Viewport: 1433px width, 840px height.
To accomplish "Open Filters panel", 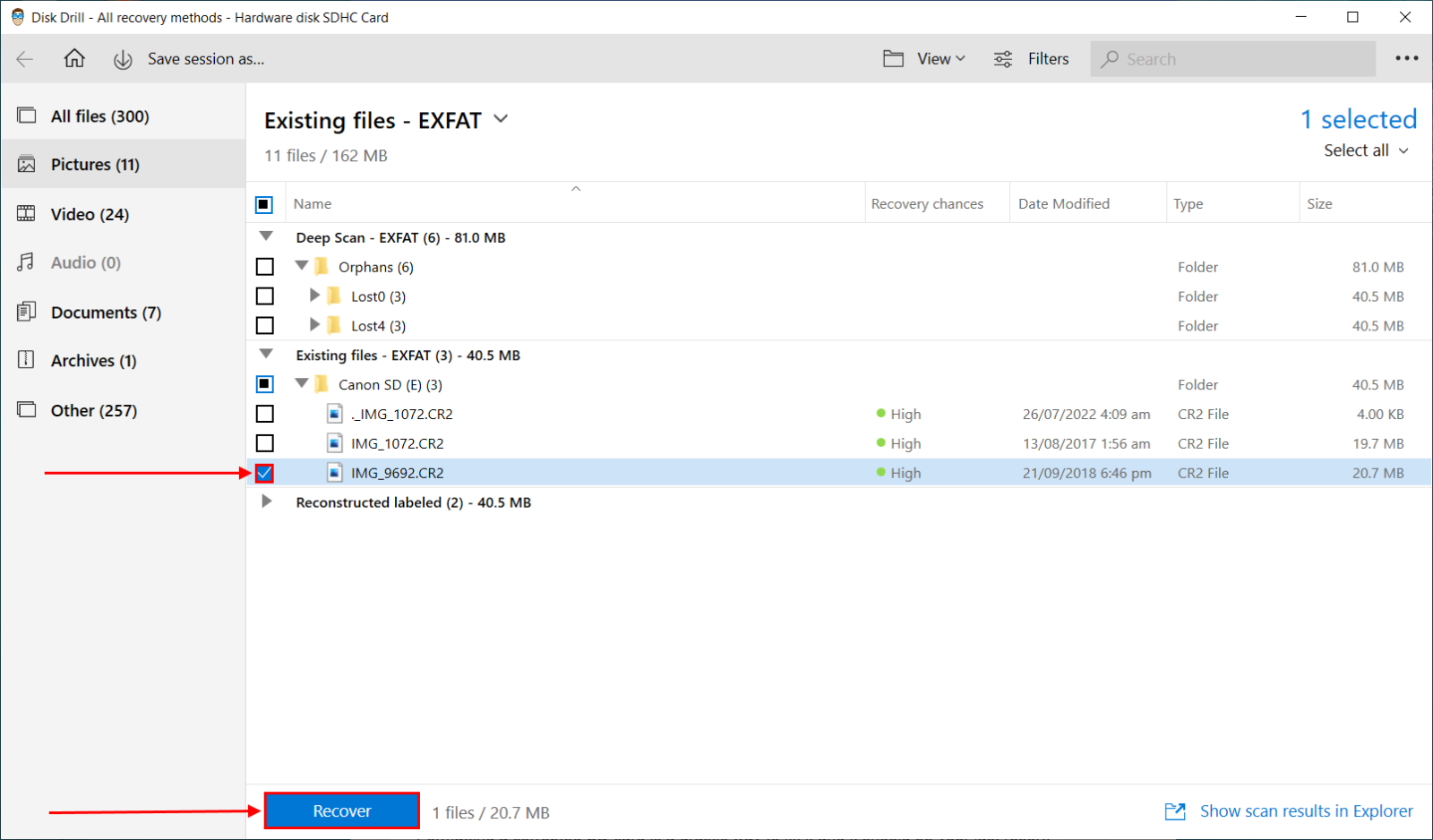I will pyautogui.click(x=1032, y=58).
